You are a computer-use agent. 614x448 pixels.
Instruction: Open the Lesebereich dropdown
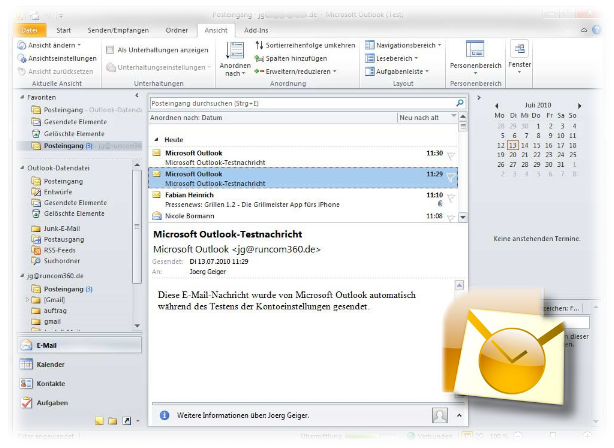point(392,58)
